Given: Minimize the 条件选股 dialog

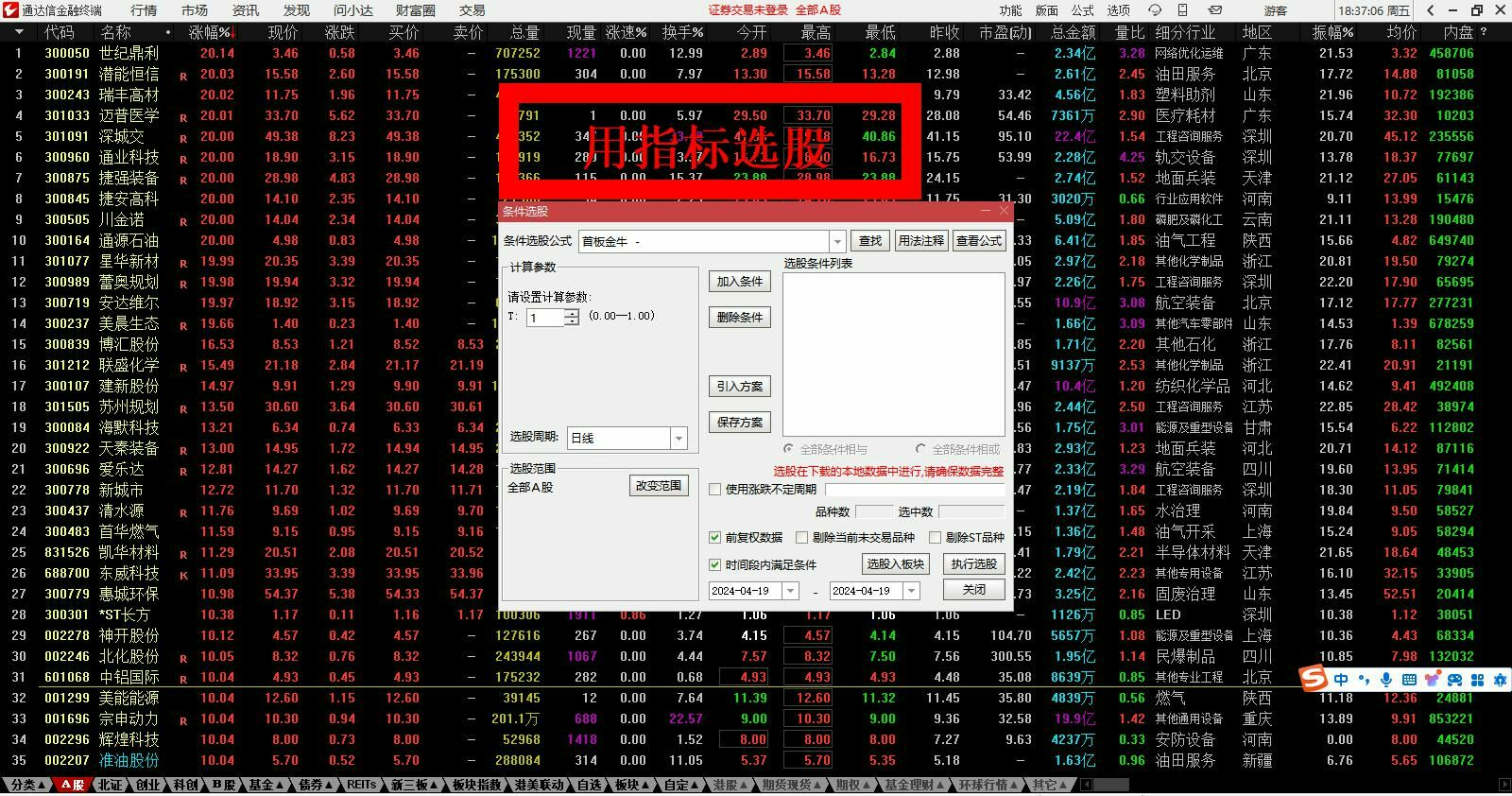Looking at the screenshot, I should [x=986, y=211].
